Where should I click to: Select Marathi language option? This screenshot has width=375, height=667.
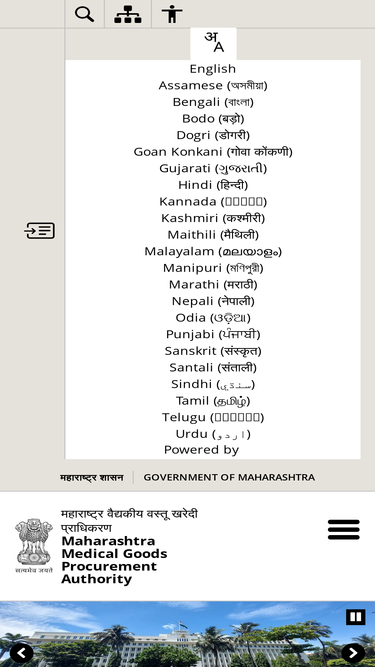click(213, 285)
